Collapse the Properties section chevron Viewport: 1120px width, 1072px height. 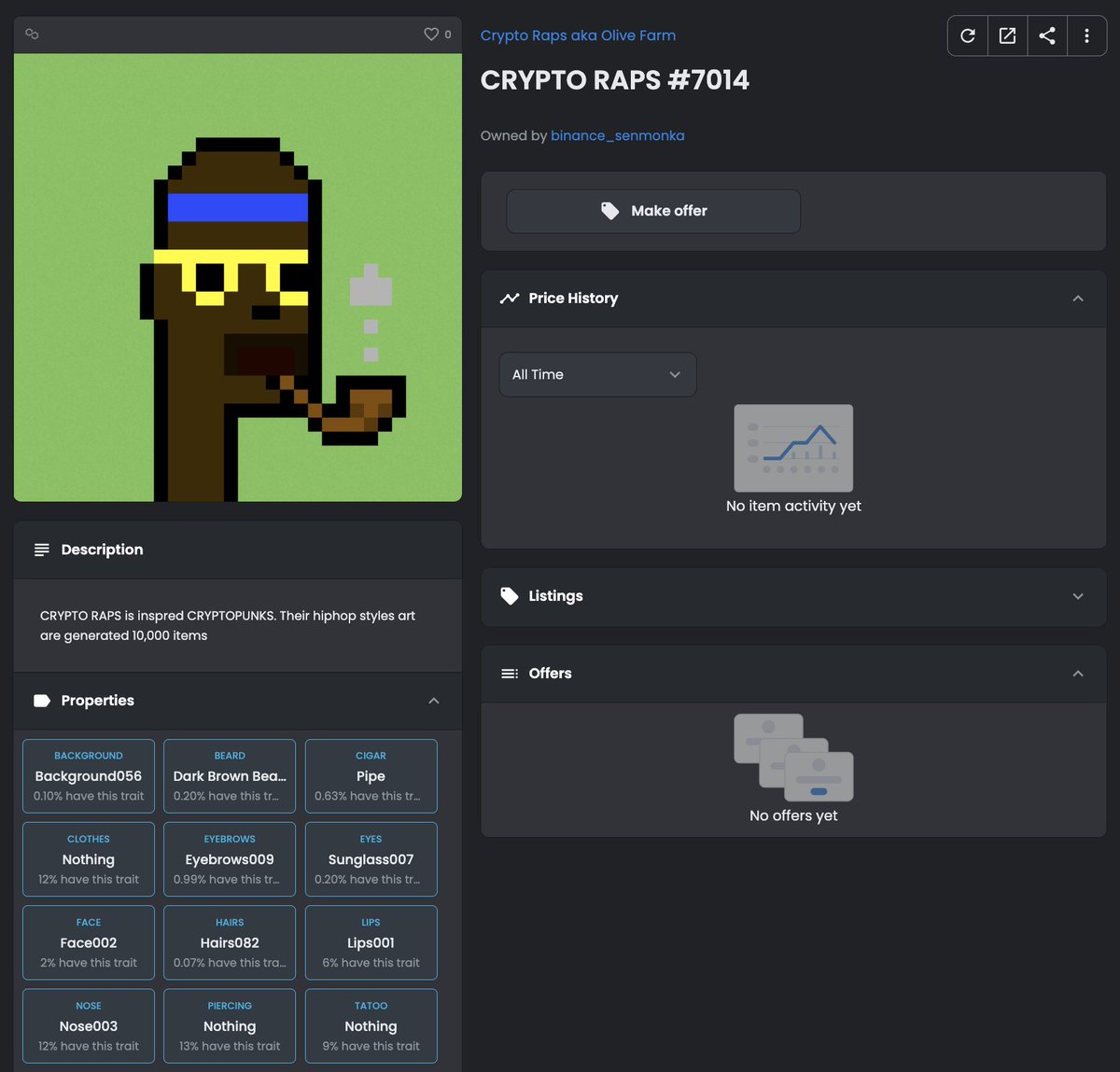(x=434, y=701)
